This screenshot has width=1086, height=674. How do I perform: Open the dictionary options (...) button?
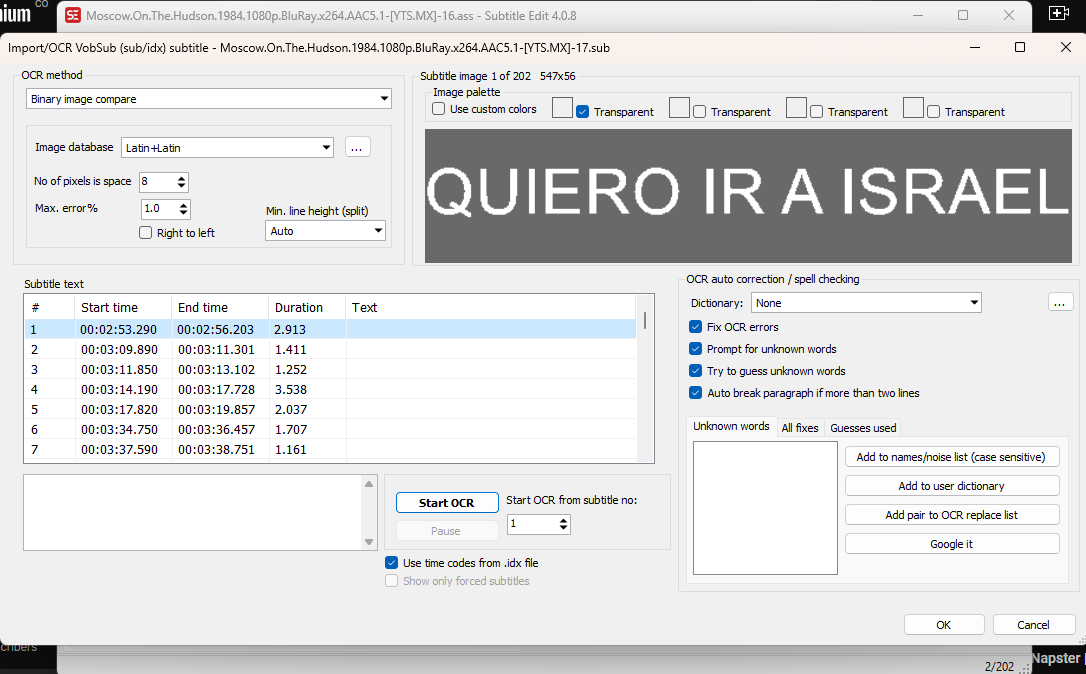pos(1060,303)
